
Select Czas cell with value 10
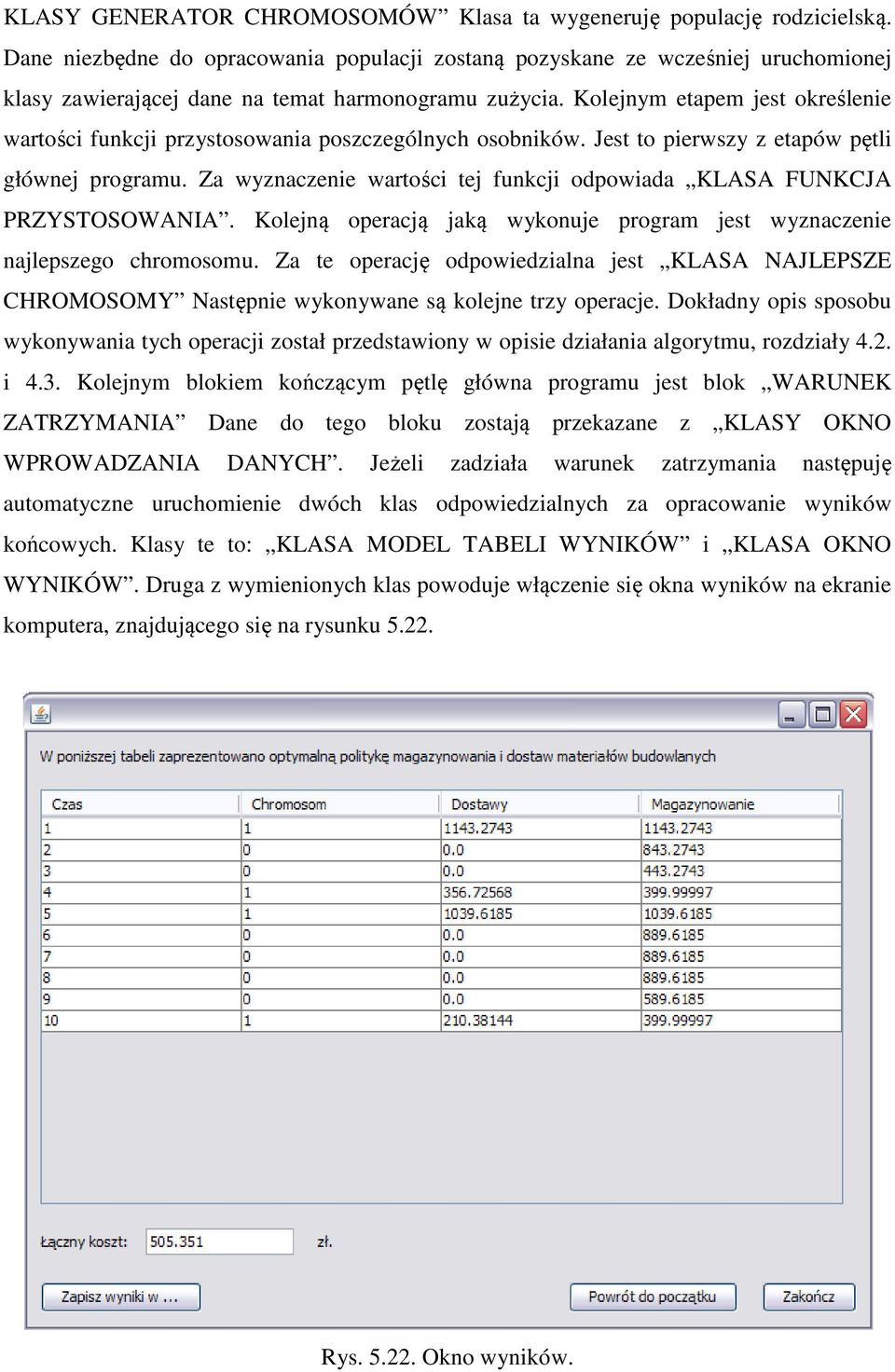[x=141, y=1021]
